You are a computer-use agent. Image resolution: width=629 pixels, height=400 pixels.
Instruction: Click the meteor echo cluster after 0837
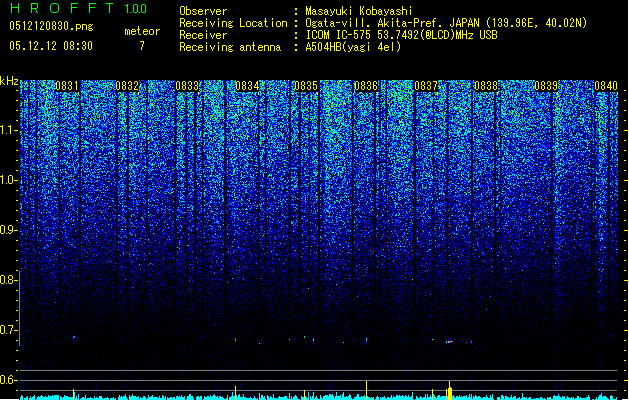click(x=449, y=341)
